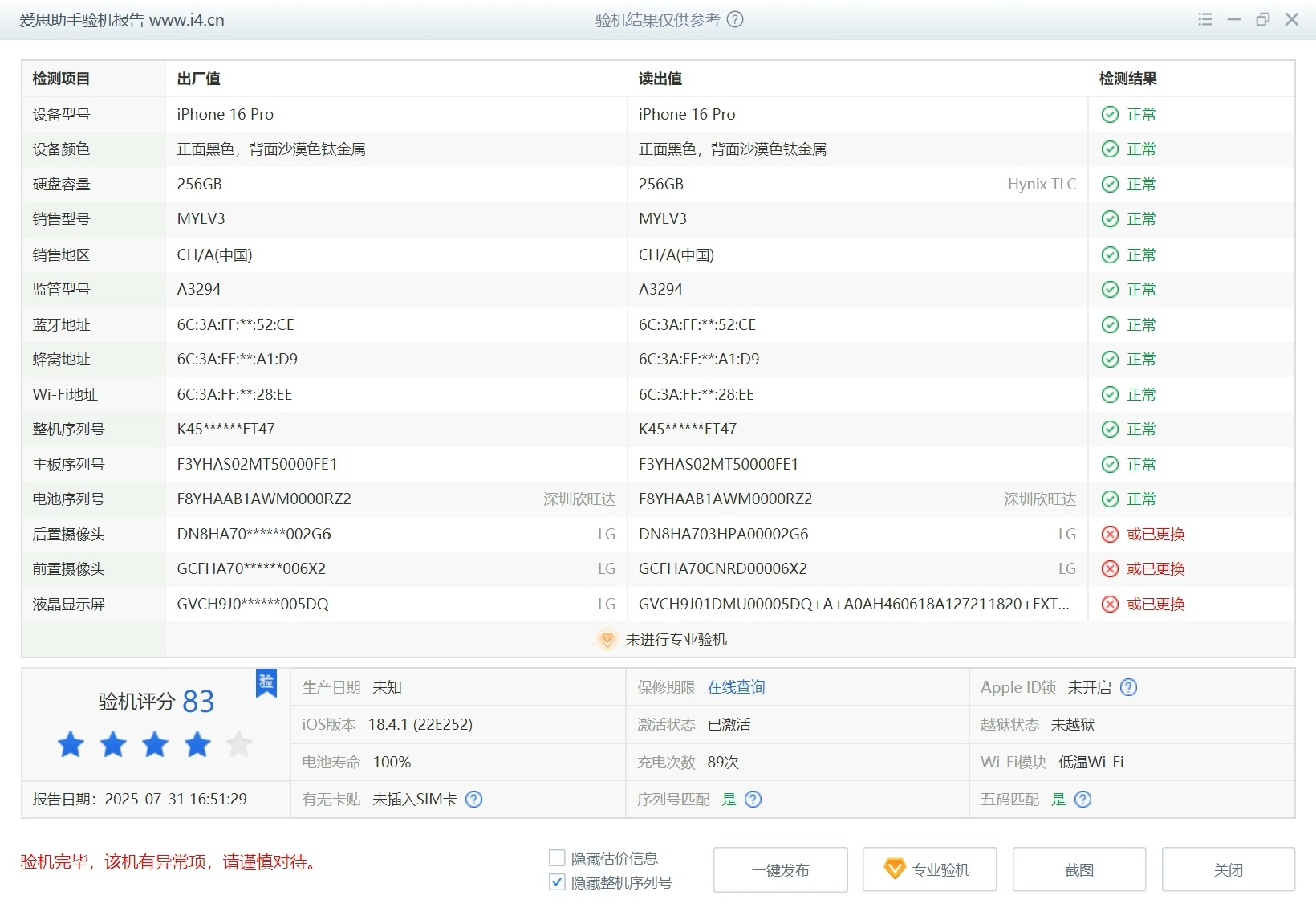Viewport: 1316px width, 912px height.
Task: Click the 蓝牙地址 row label
Action: pos(61,325)
